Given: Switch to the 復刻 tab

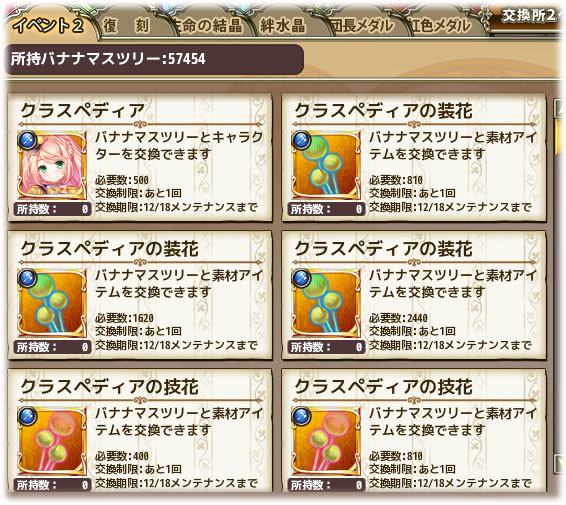Looking at the screenshot, I should point(126,25).
